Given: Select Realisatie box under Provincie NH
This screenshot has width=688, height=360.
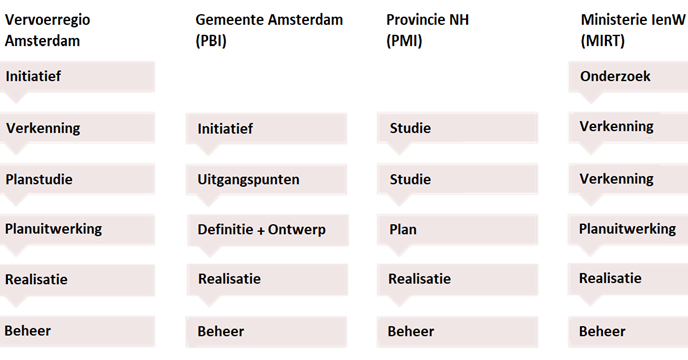Looking at the screenshot, I should (458, 279).
